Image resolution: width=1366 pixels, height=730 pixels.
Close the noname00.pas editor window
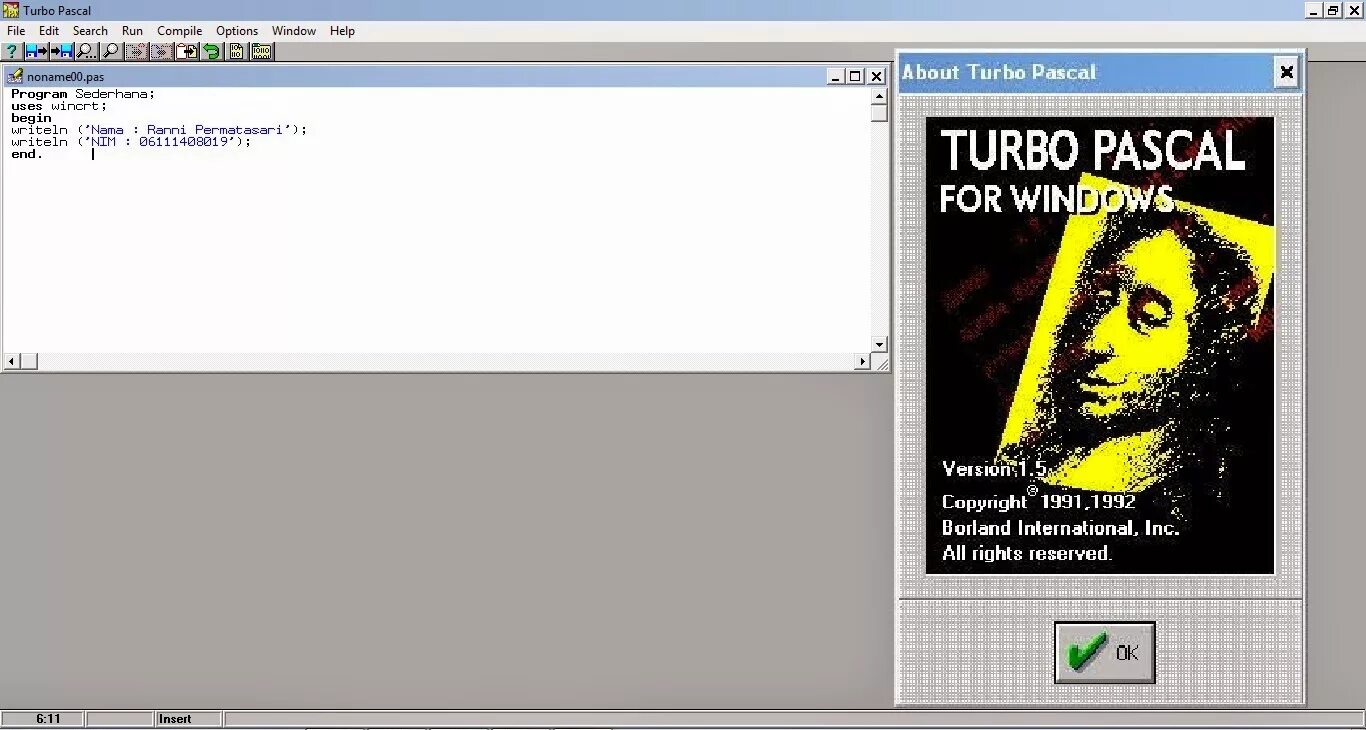876,76
